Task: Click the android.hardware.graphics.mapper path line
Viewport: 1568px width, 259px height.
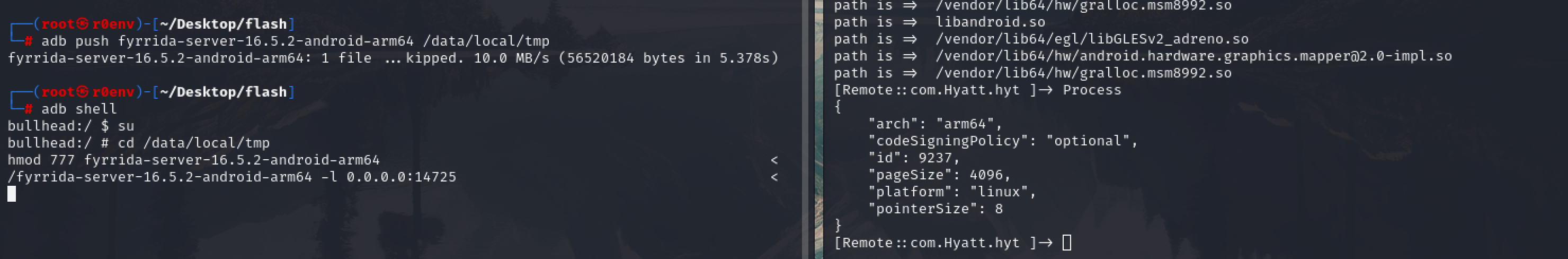Action: (x=1193, y=57)
